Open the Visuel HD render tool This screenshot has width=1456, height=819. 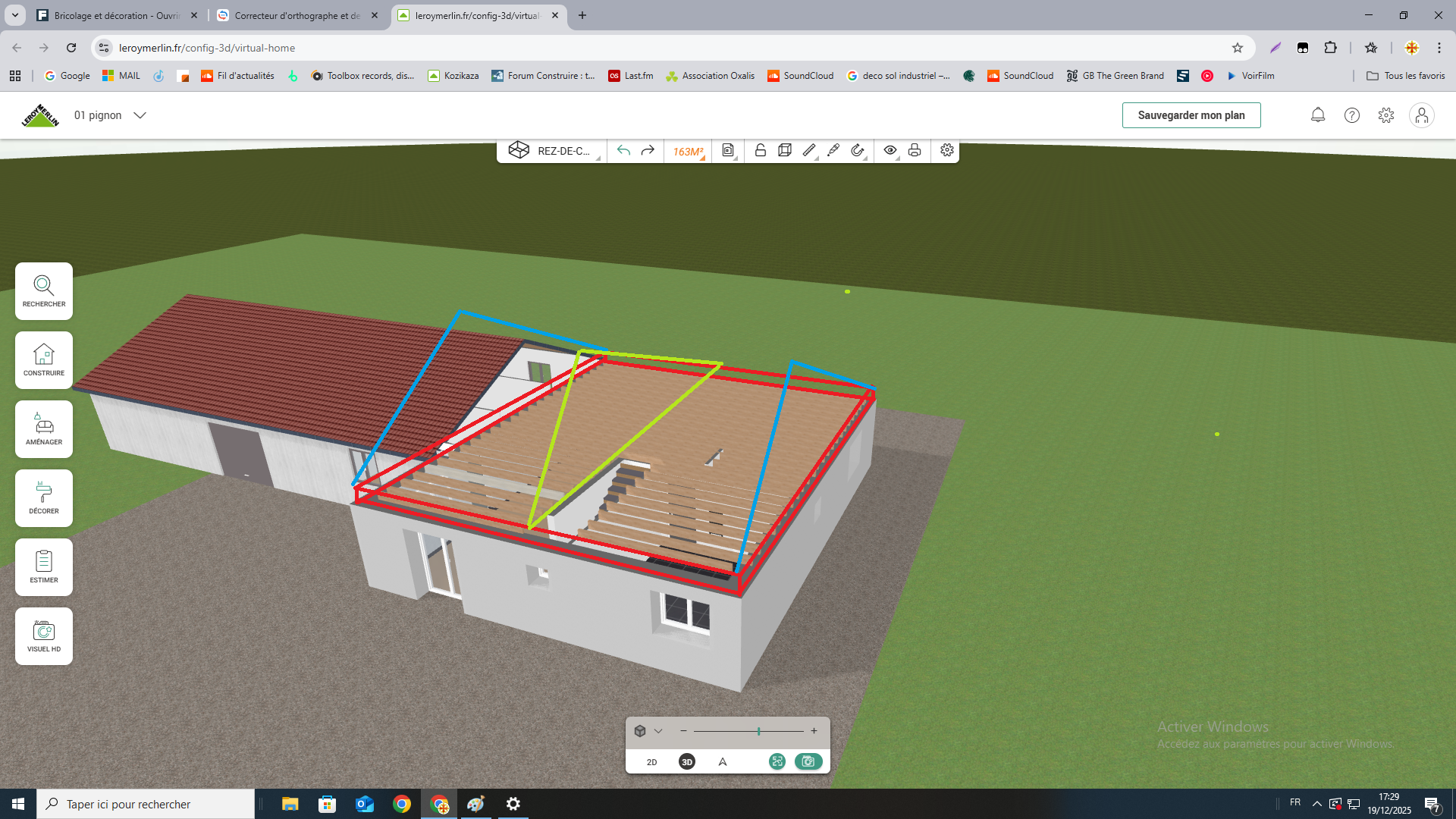click(44, 636)
